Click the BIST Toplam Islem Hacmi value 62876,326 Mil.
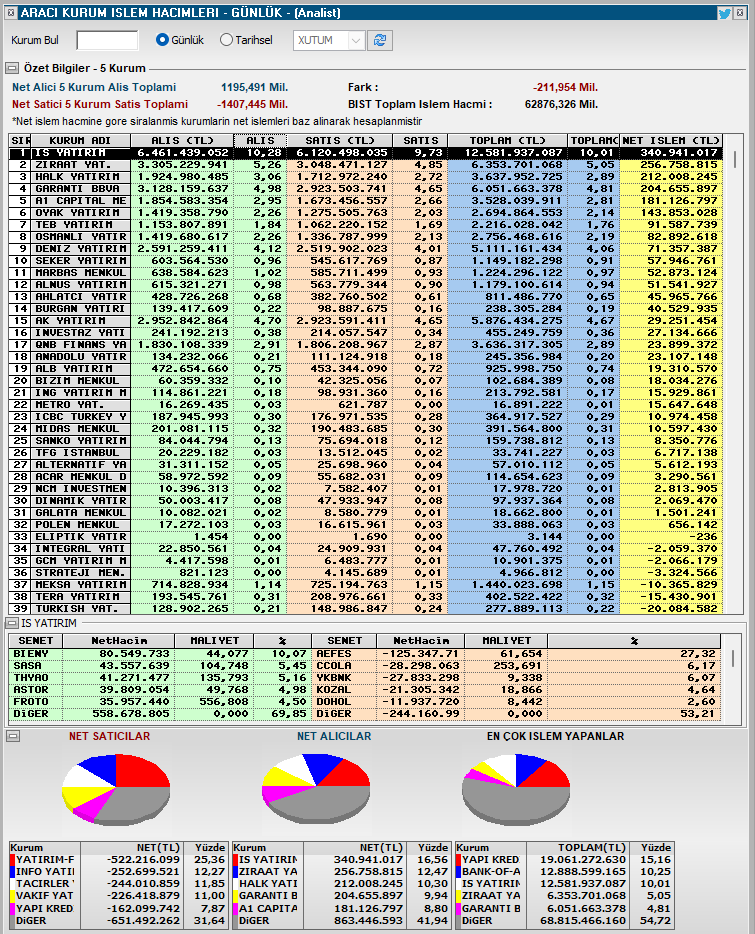This screenshot has width=755, height=934. pyautogui.click(x=561, y=104)
